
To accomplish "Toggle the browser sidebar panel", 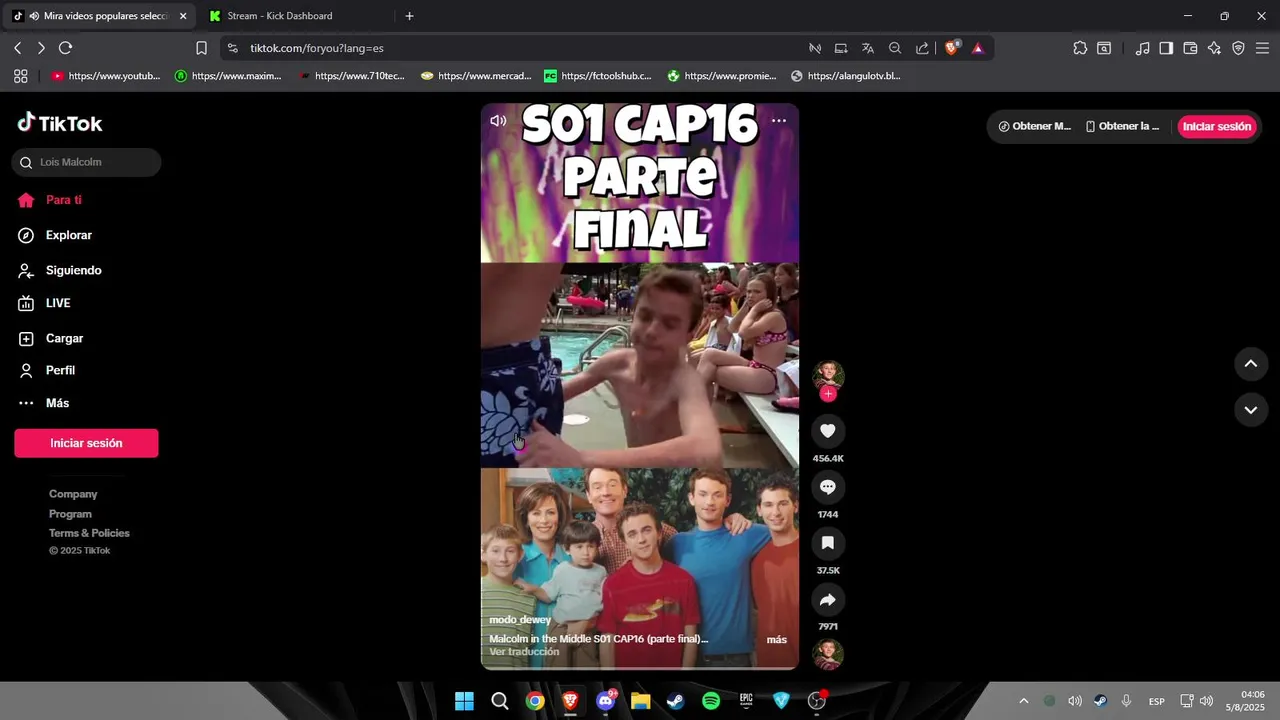I will (x=1166, y=48).
